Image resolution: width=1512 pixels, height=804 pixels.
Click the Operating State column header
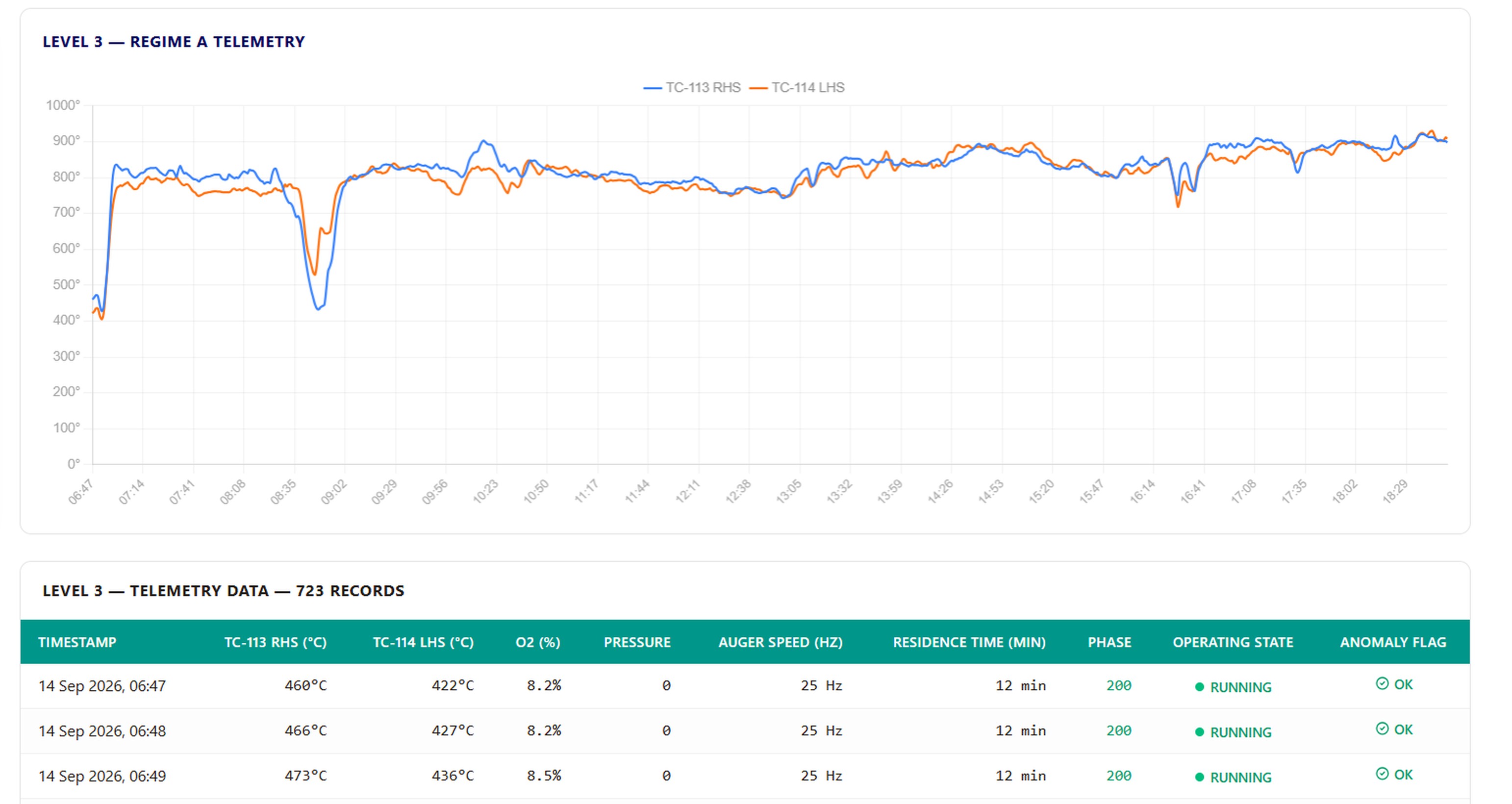click(x=1233, y=642)
